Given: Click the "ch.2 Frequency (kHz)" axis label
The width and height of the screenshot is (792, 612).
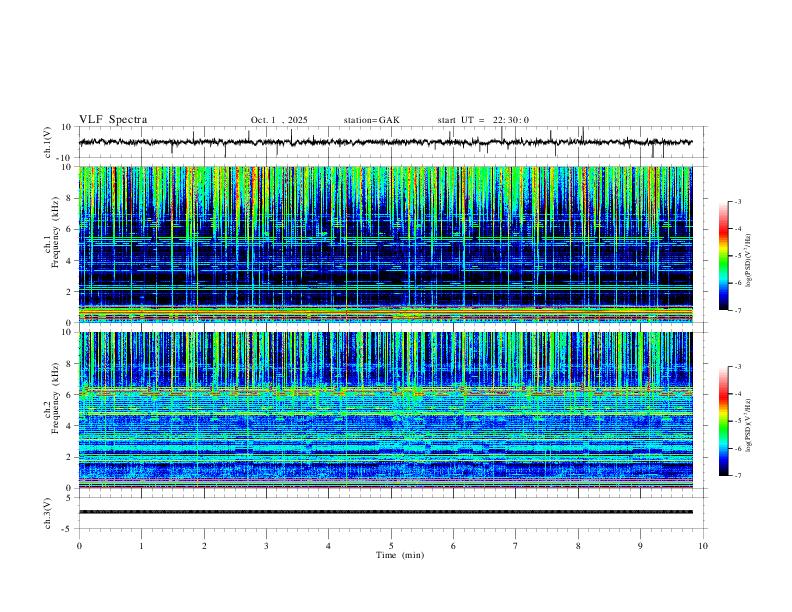Looking at the screenshot, I should [x=52, y=398].
